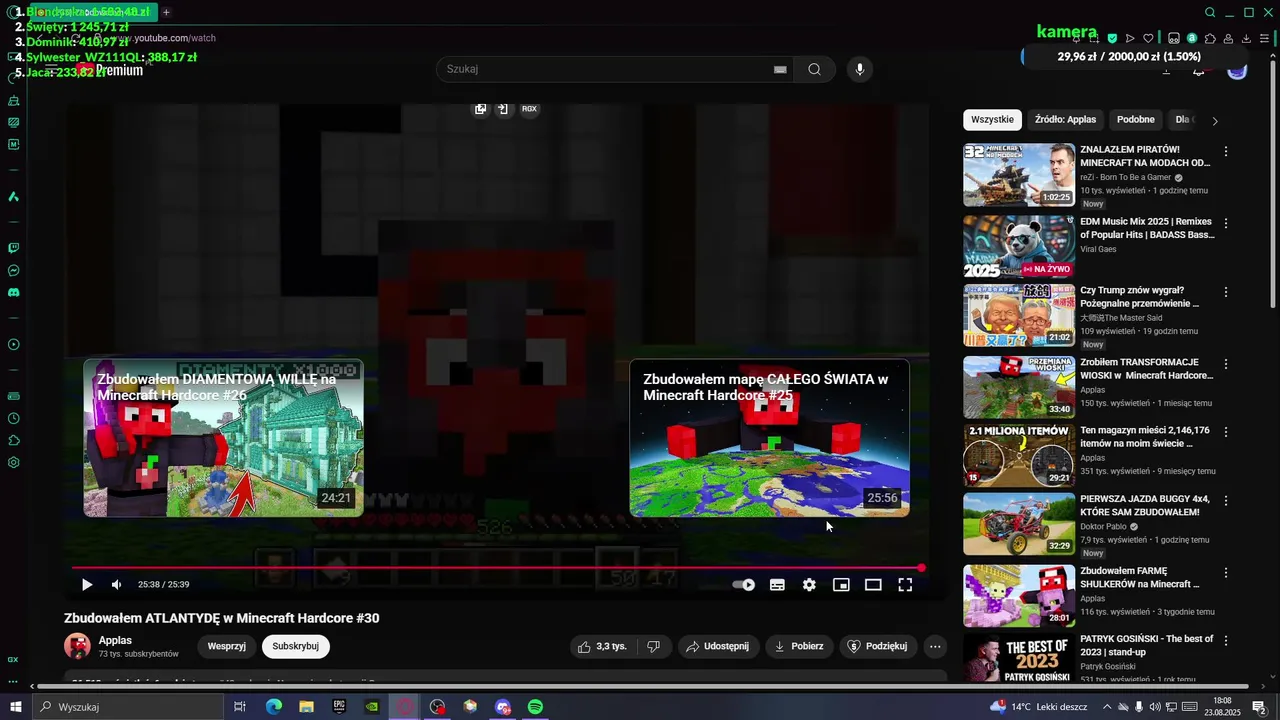Viewport: 1280px width, 720px height.
Task: Open a new browser tab with plus
Action: click(x=166, y=13)
